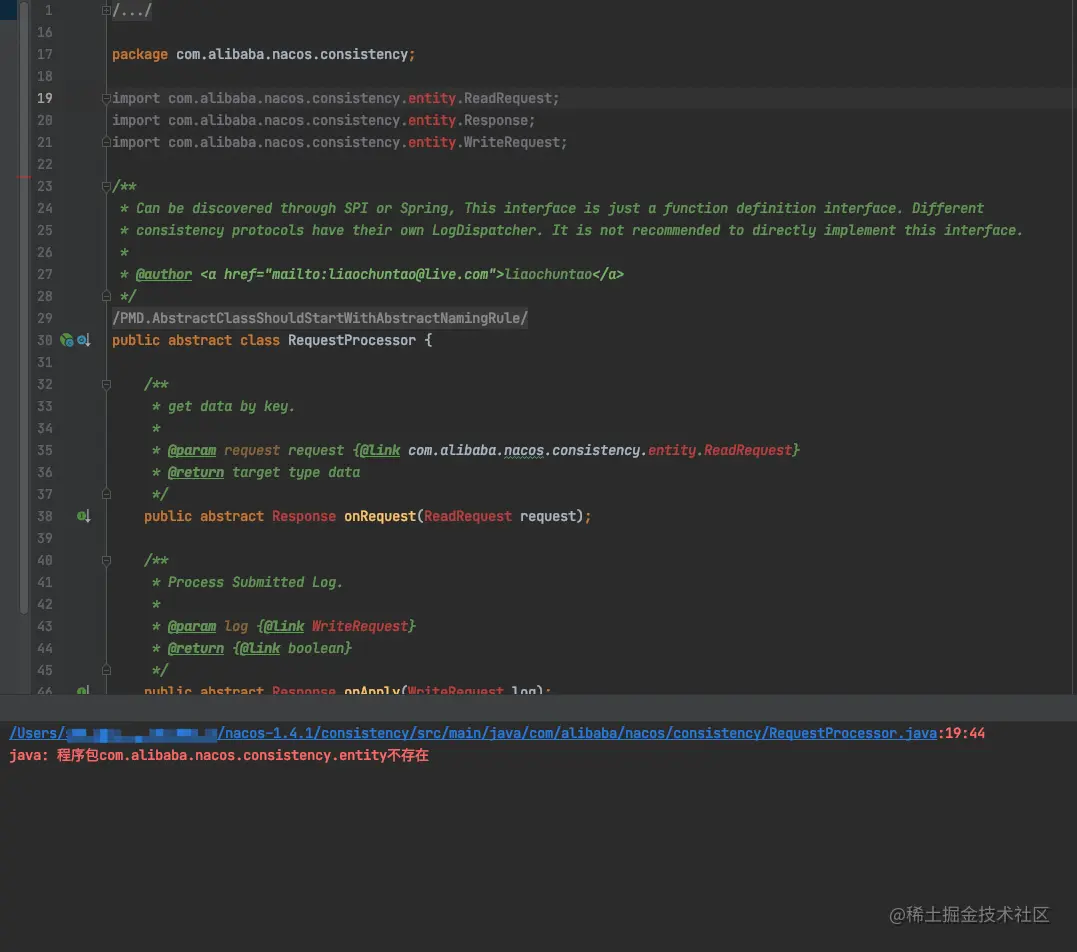This screenshot has height=952, width=1077.
Task: Click the ':19:44' position after the file path
Action: pyautogui.click(x=961, y=733)
